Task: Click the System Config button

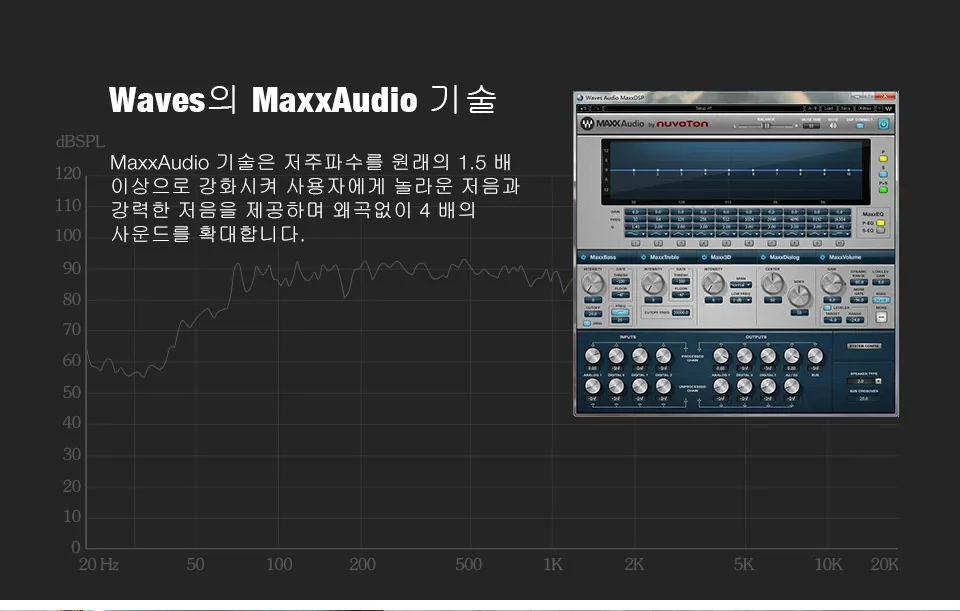Action: coord(864,346)
